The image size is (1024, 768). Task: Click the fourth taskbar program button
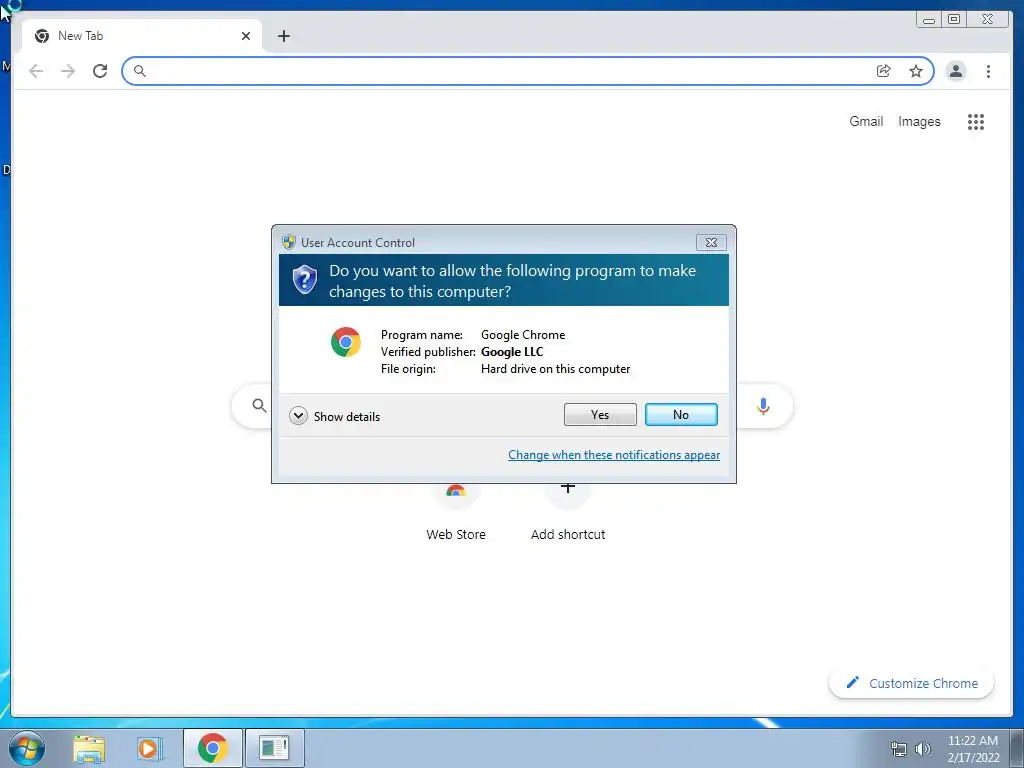pos(274,748)
